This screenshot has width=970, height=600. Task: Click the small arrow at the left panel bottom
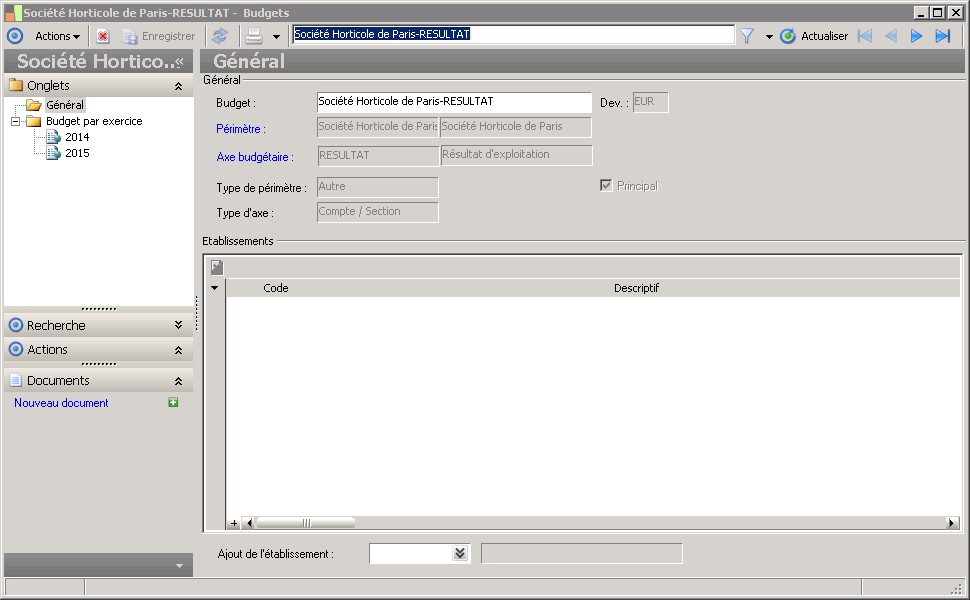coord(179,565)
